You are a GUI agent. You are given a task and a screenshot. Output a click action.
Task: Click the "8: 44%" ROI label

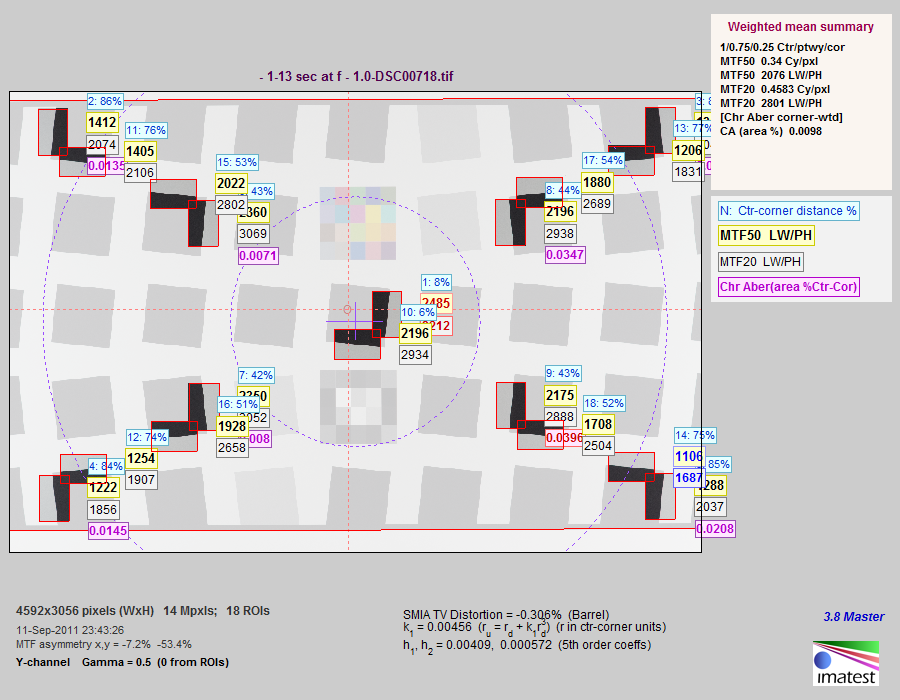click(x=562, y=190)
